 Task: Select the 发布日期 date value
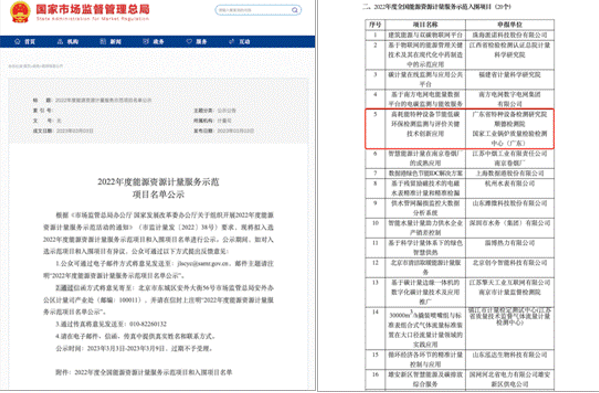point(235,131)
